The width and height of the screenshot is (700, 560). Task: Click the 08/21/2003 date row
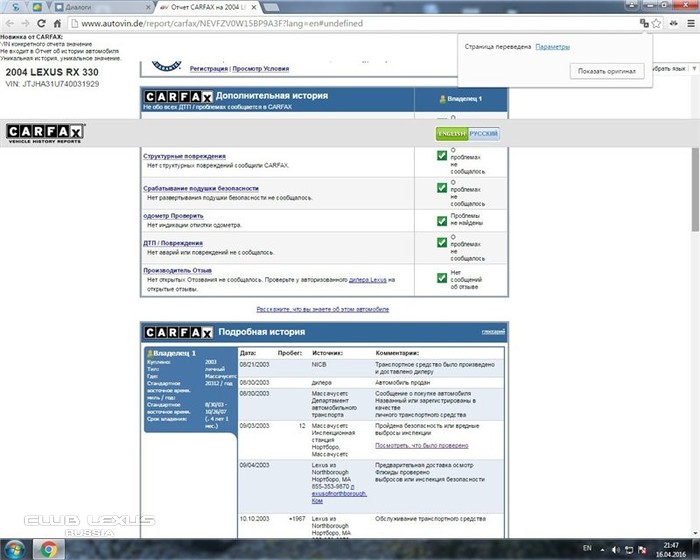pos(371,368)
